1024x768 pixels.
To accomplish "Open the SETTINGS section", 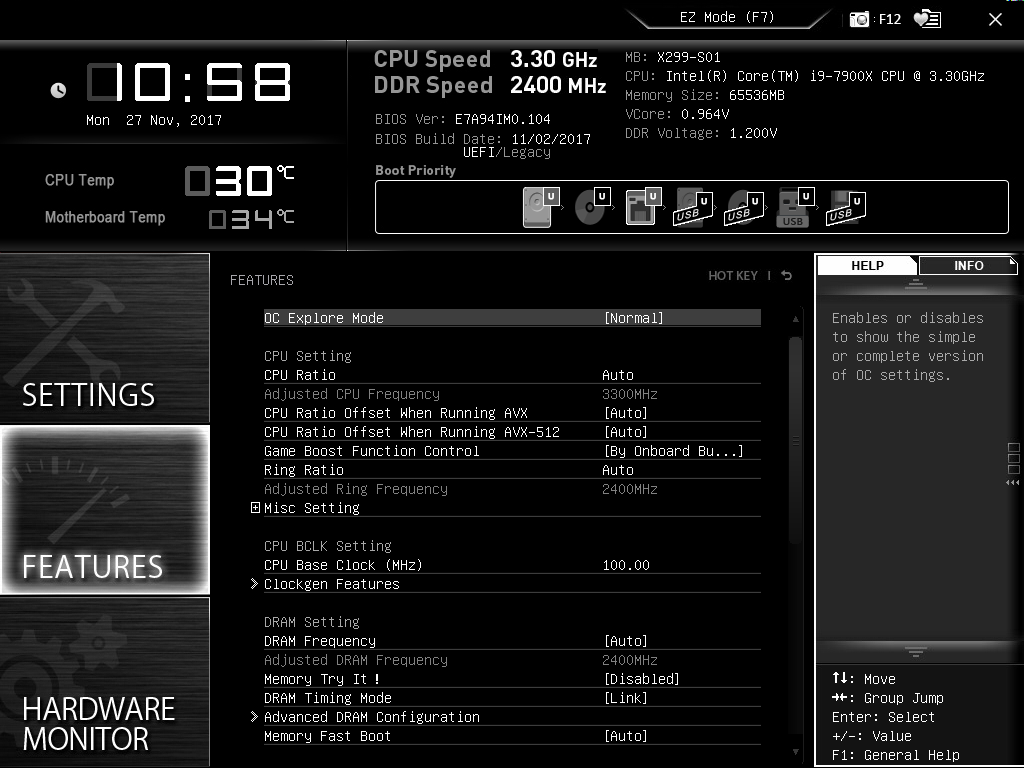I will (105, 340).
